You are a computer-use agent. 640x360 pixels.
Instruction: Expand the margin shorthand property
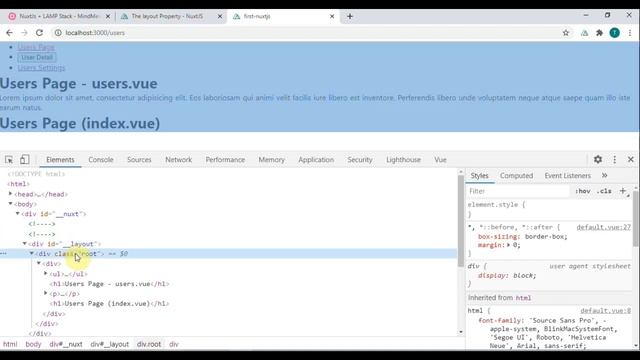click(509, 245)
